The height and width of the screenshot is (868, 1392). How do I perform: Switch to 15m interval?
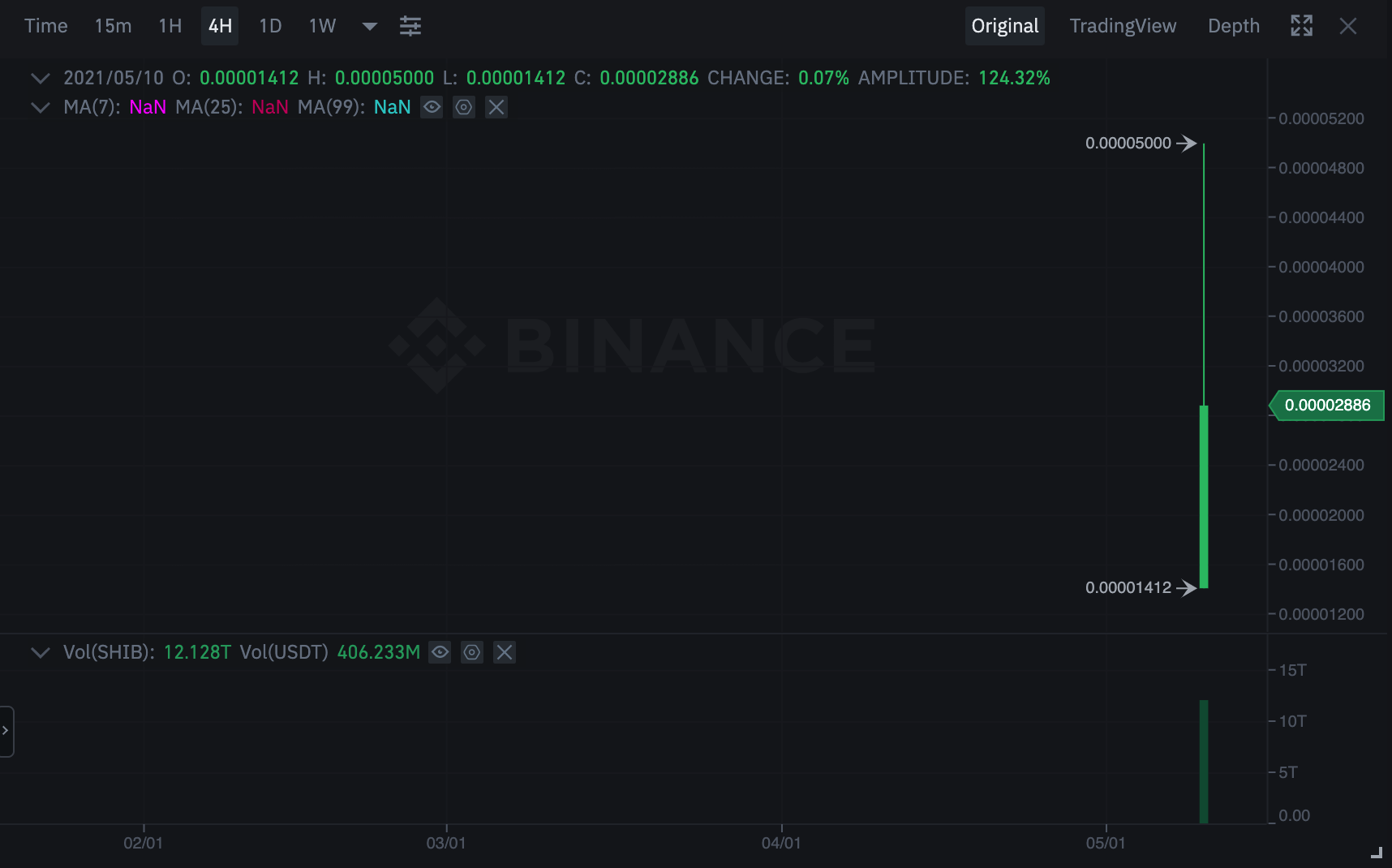coord(113,26)
